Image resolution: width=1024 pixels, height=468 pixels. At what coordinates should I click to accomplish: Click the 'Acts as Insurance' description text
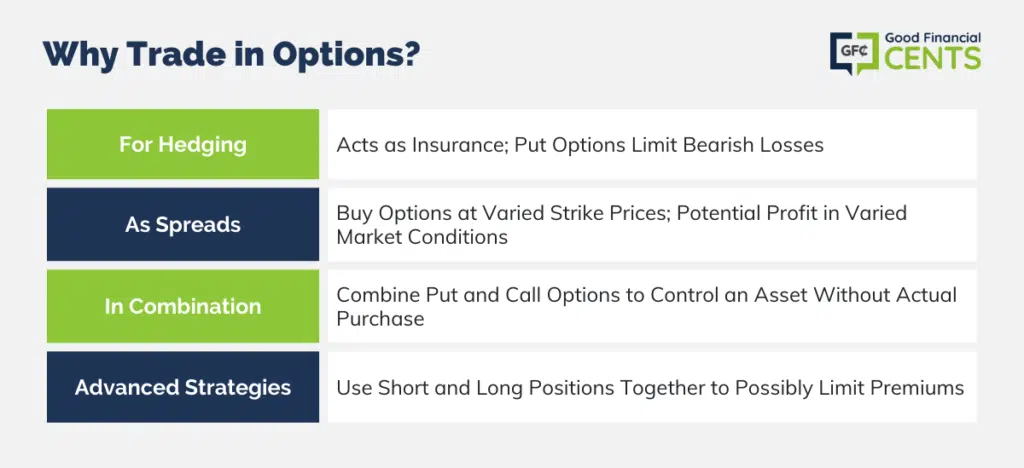coord(422,144)
